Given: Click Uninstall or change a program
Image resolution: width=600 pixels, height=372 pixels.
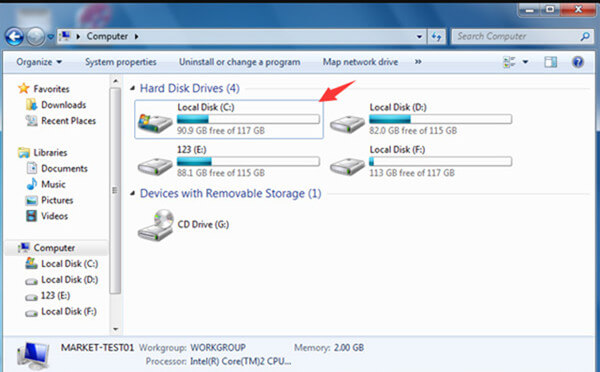Looking at the screenshot, I should (240, 62).
